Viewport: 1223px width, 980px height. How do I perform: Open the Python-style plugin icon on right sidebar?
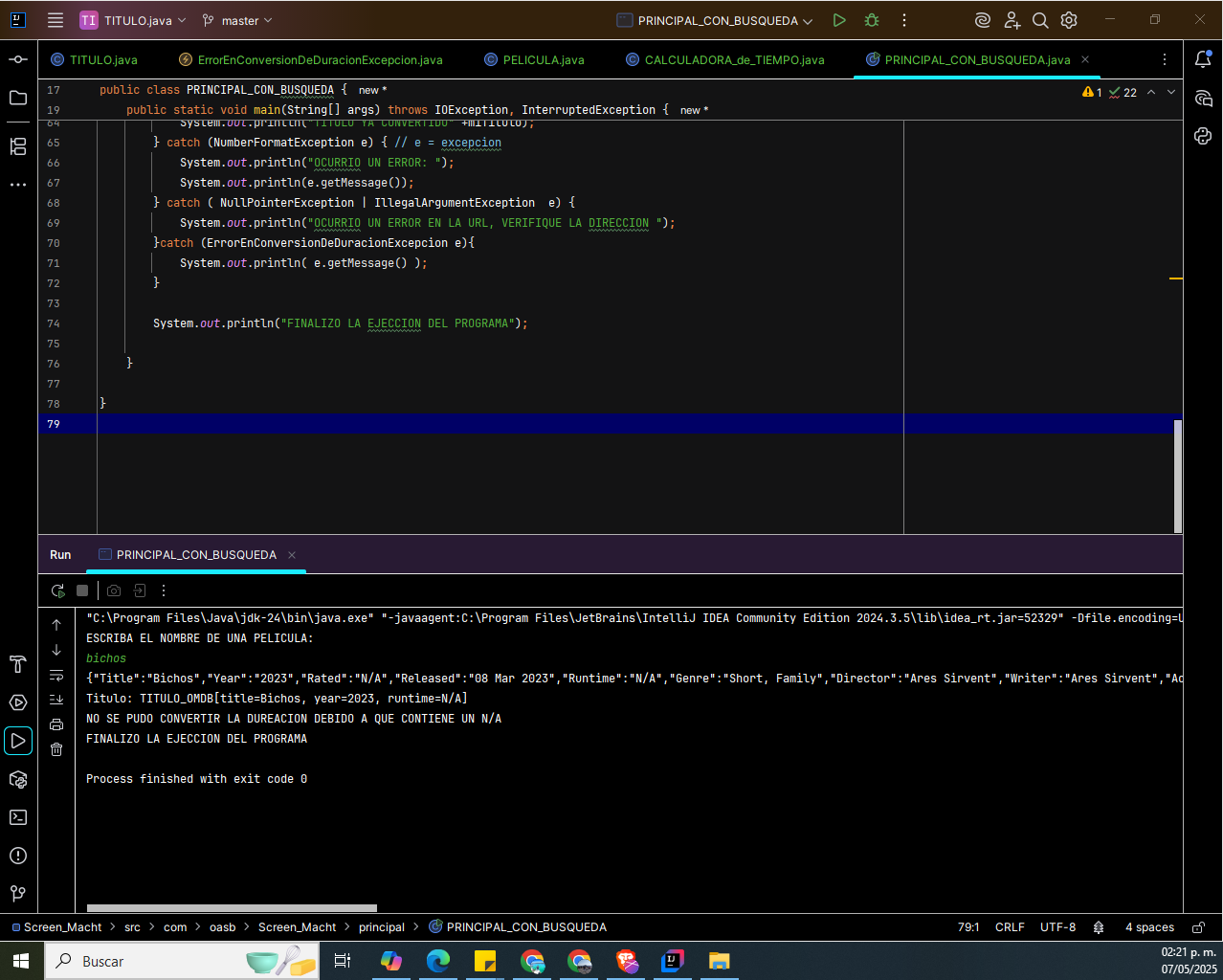1203,136
